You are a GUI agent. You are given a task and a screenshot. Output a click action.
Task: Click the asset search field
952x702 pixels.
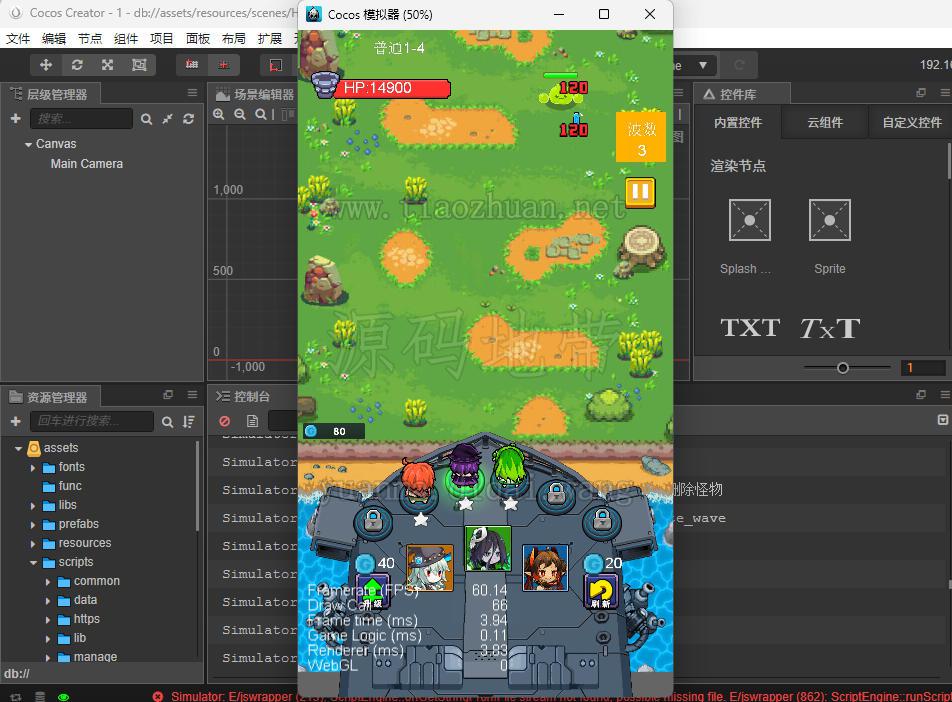[x=92, y=421]
